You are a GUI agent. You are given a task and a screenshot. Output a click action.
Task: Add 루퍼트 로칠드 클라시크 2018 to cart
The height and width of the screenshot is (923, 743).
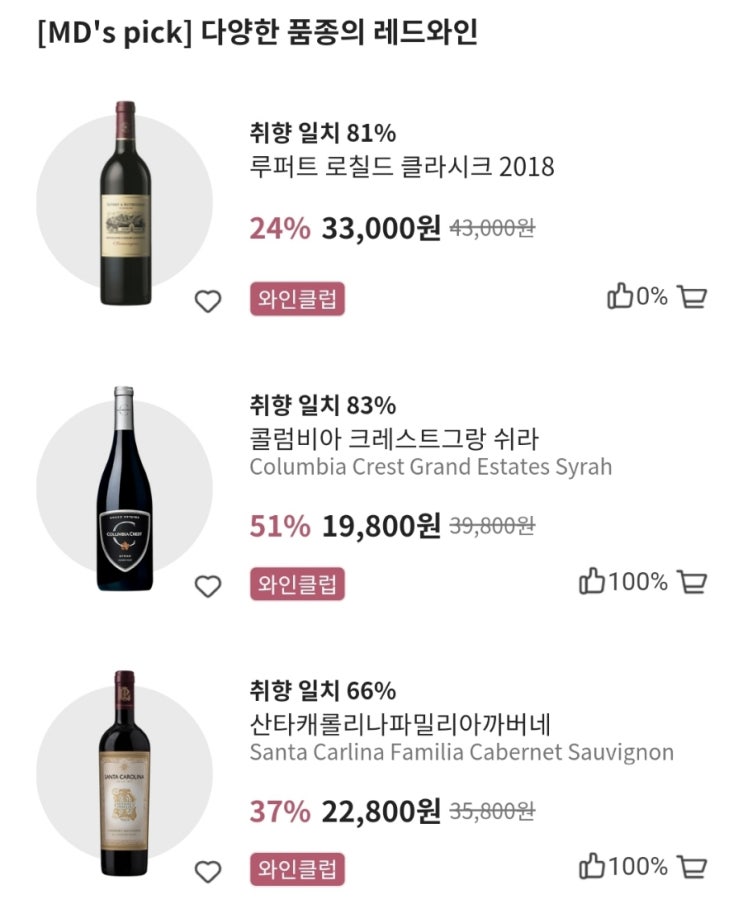coord(691,297)
